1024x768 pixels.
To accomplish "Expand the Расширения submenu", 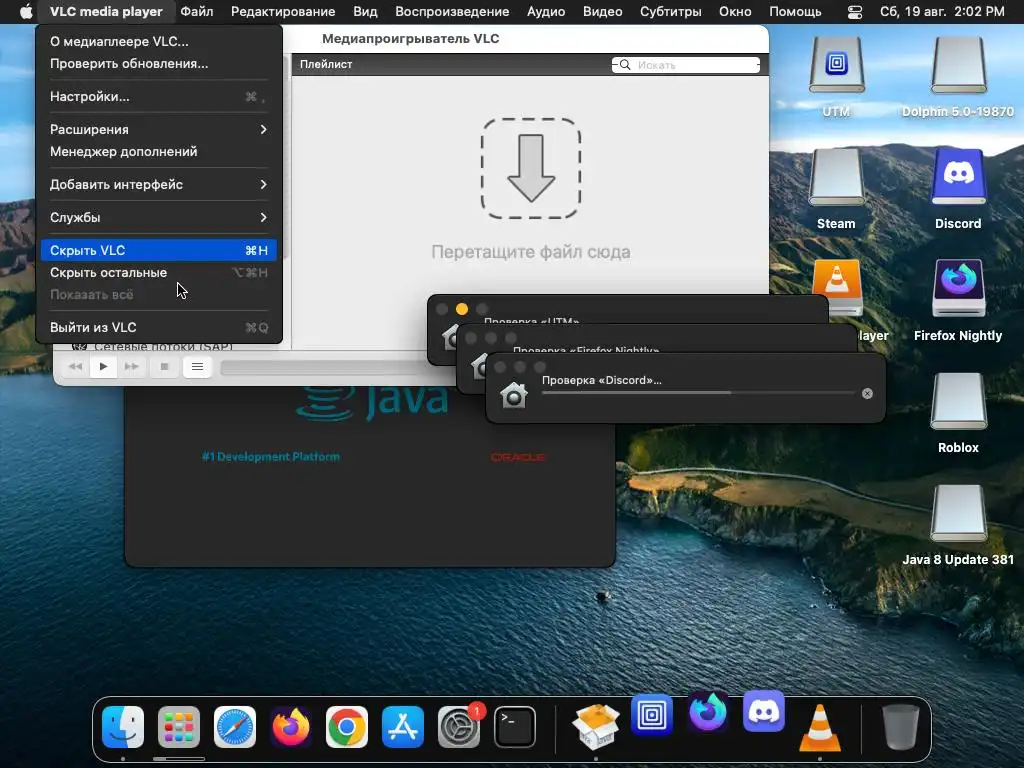I will (159, 129).
